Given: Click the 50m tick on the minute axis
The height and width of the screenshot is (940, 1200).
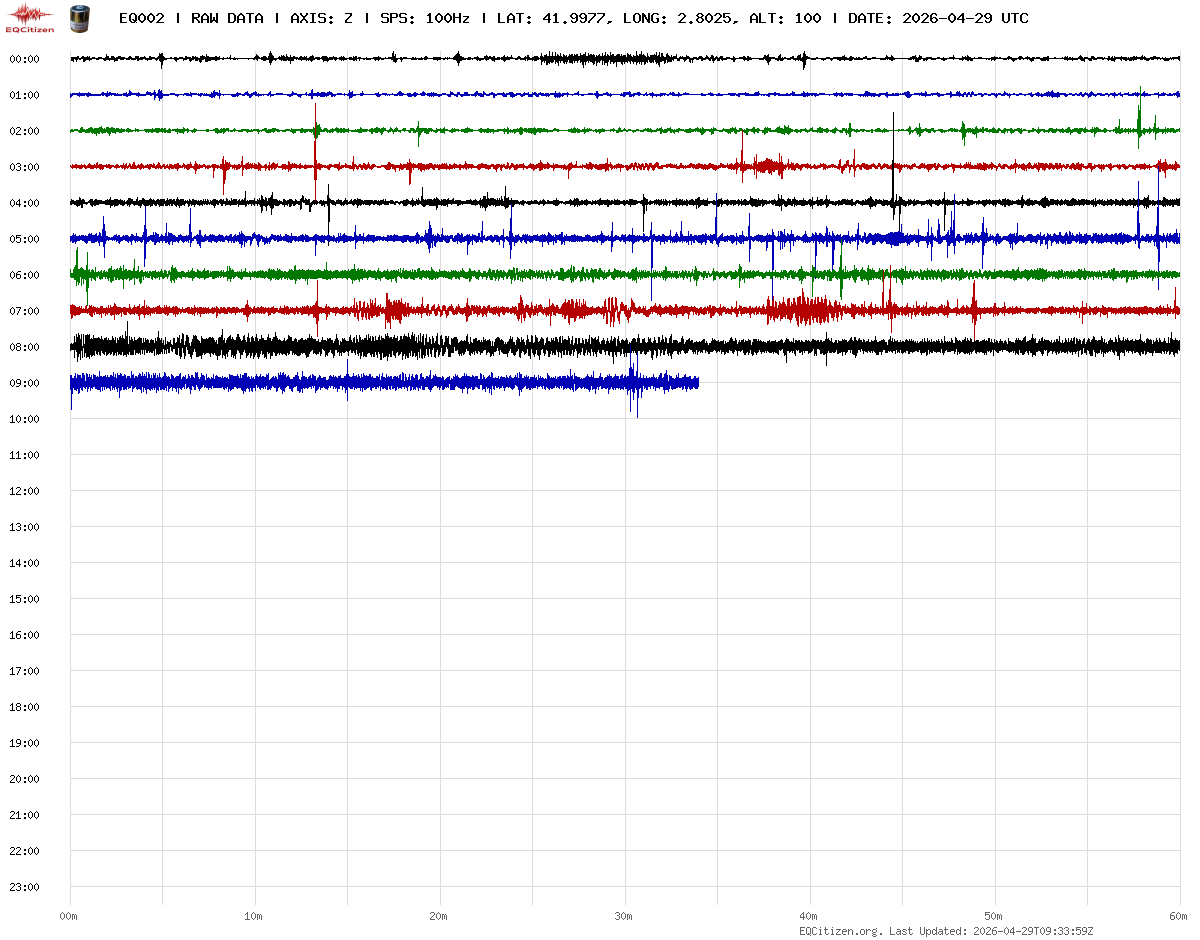Looking at the screenshot, I should click(x=993, y=916).
